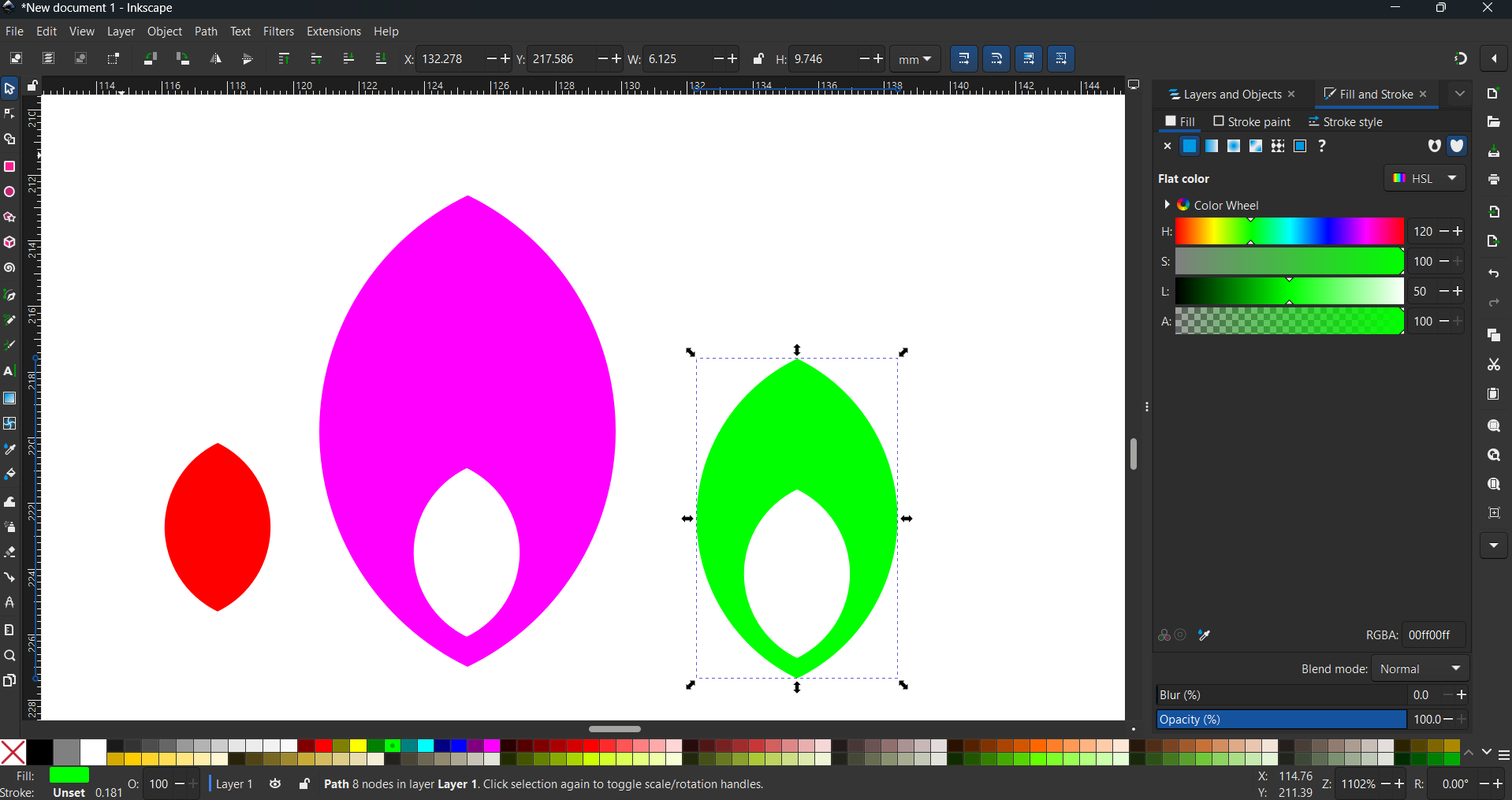Toggle Layer 1 lock in status bar
This screenshot has width=1512, height=800.
coord(304,784)
